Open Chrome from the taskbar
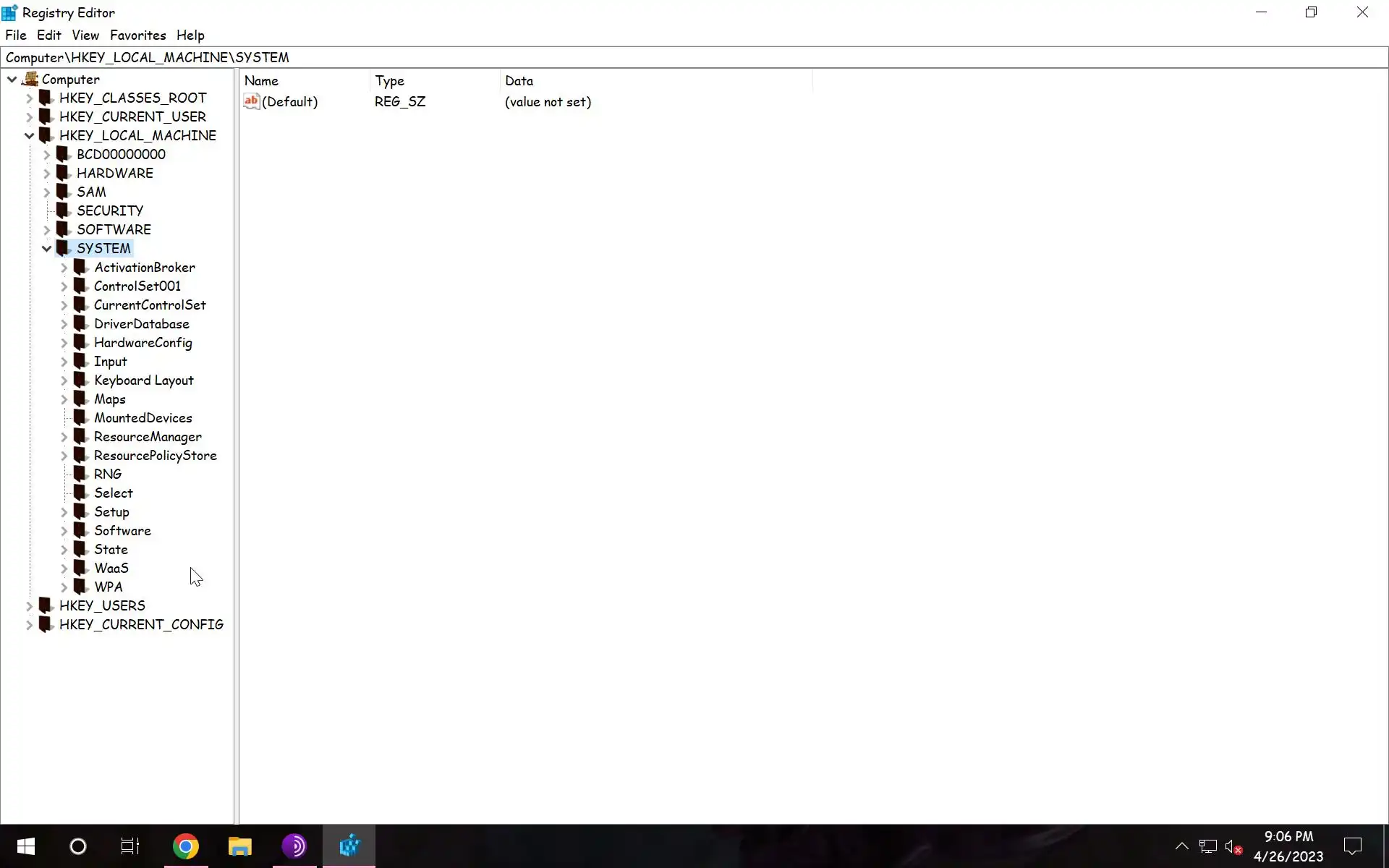The width and height of the screenshot is (1389, 868). coord(186,846)
